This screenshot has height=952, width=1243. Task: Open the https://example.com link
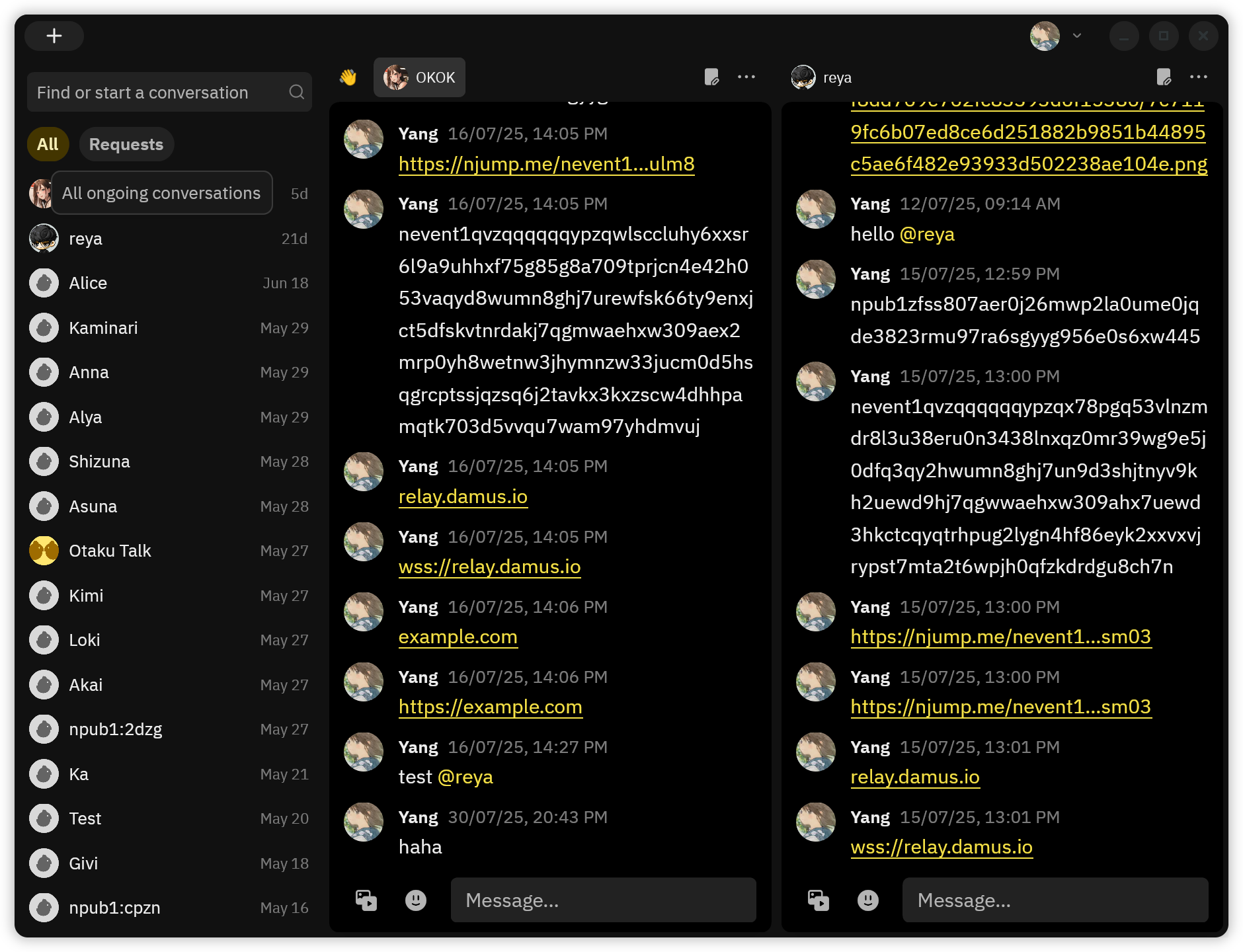pos(490,707)
